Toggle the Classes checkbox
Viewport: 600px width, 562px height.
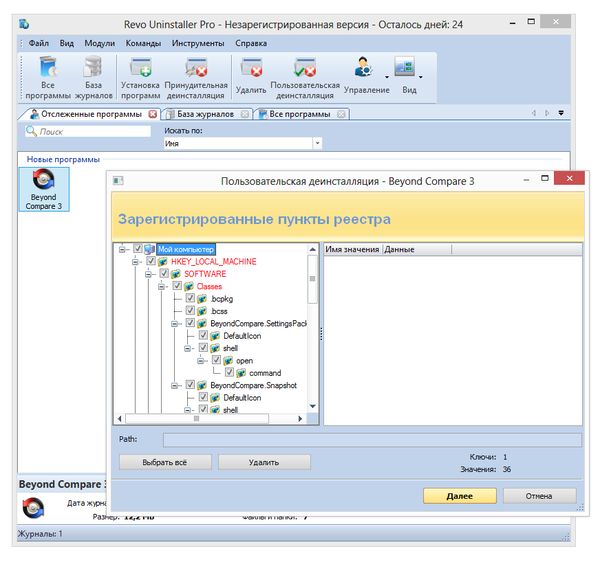pos(177,286)
